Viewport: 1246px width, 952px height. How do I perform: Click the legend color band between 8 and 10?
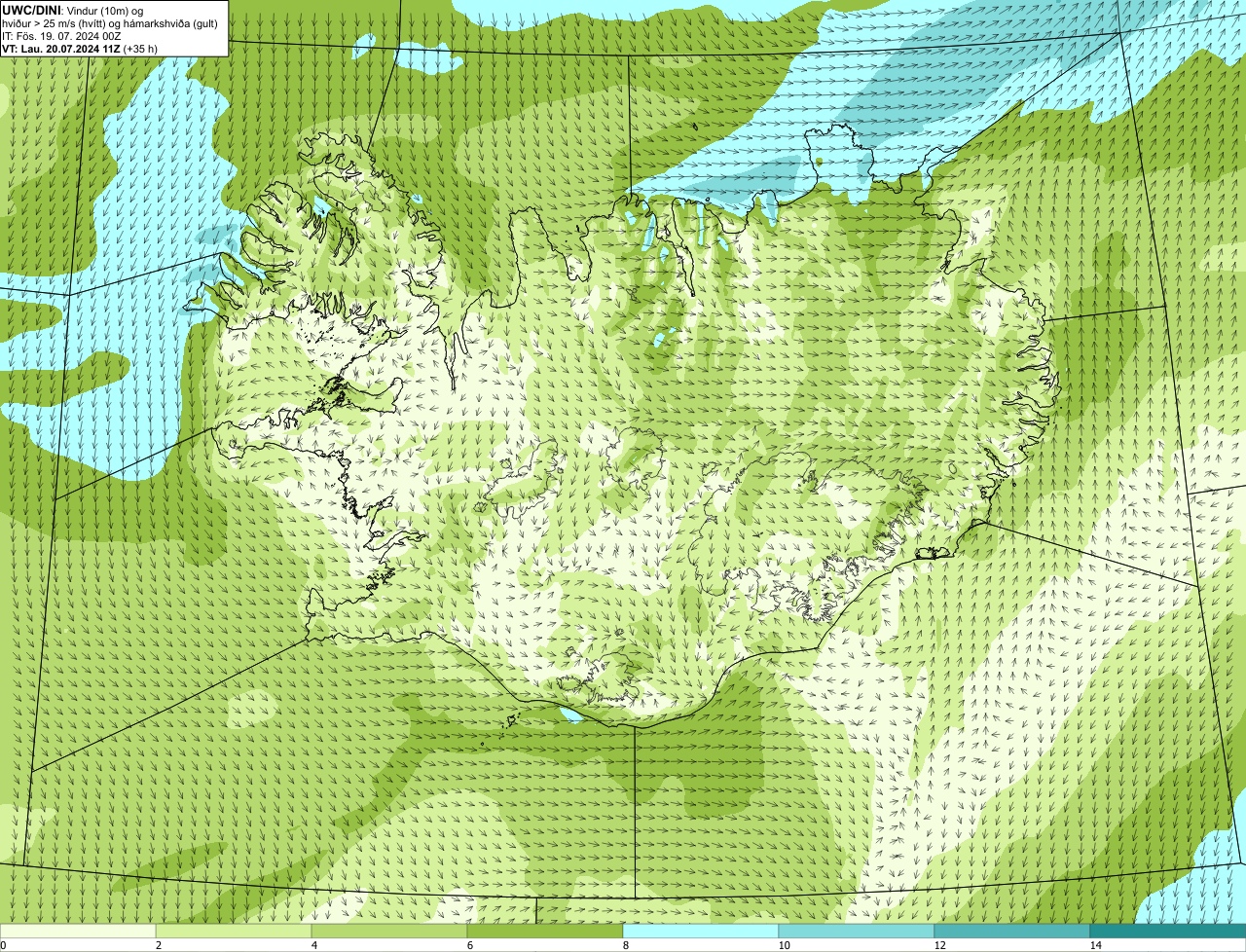[x=701, y=932]
